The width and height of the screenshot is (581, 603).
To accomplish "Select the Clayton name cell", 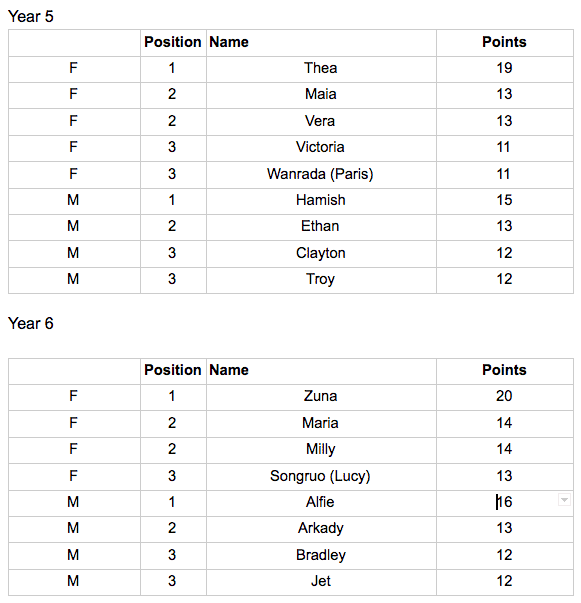I will pos(321,254).
